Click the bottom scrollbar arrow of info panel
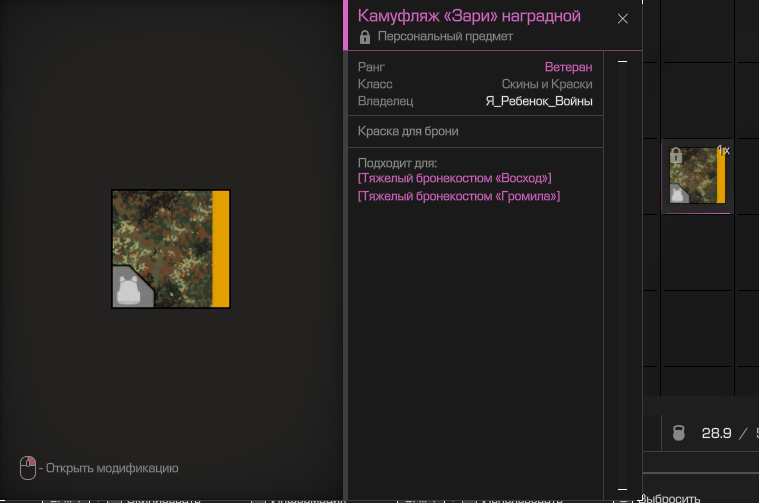This screenshot has width=759, height=503. (622, 489)
